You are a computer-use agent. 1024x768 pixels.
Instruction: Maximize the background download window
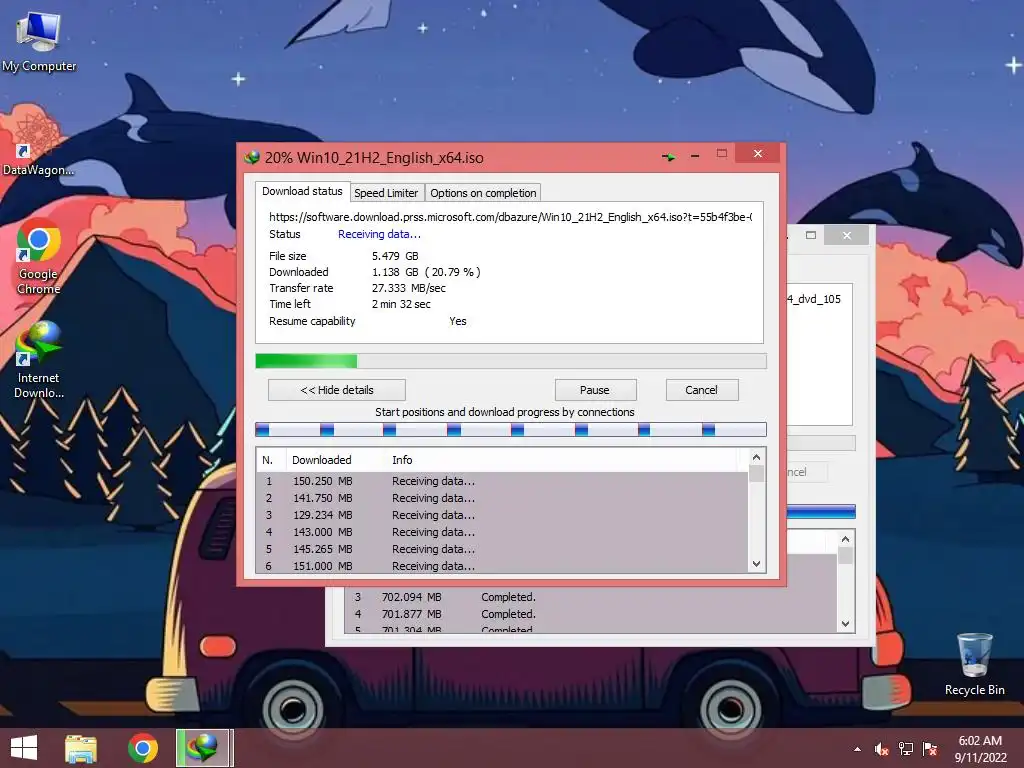click(810, 235)
